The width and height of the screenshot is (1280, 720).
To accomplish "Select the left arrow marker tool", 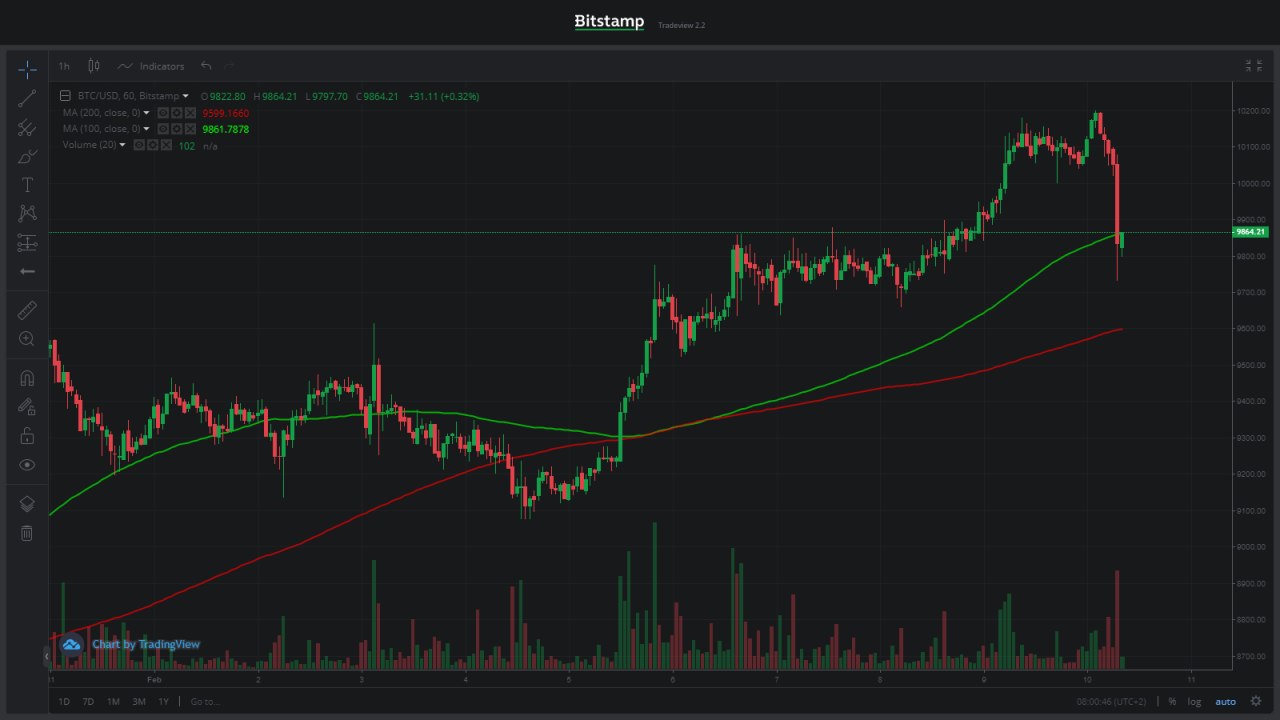I will point(27,271).
